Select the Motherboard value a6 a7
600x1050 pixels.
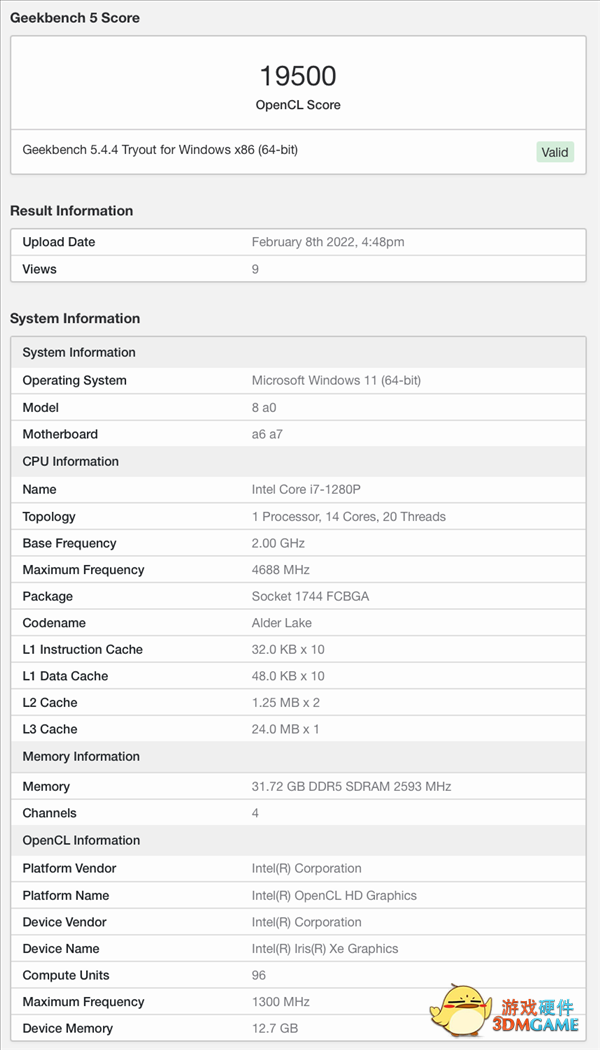pos(267,435)
